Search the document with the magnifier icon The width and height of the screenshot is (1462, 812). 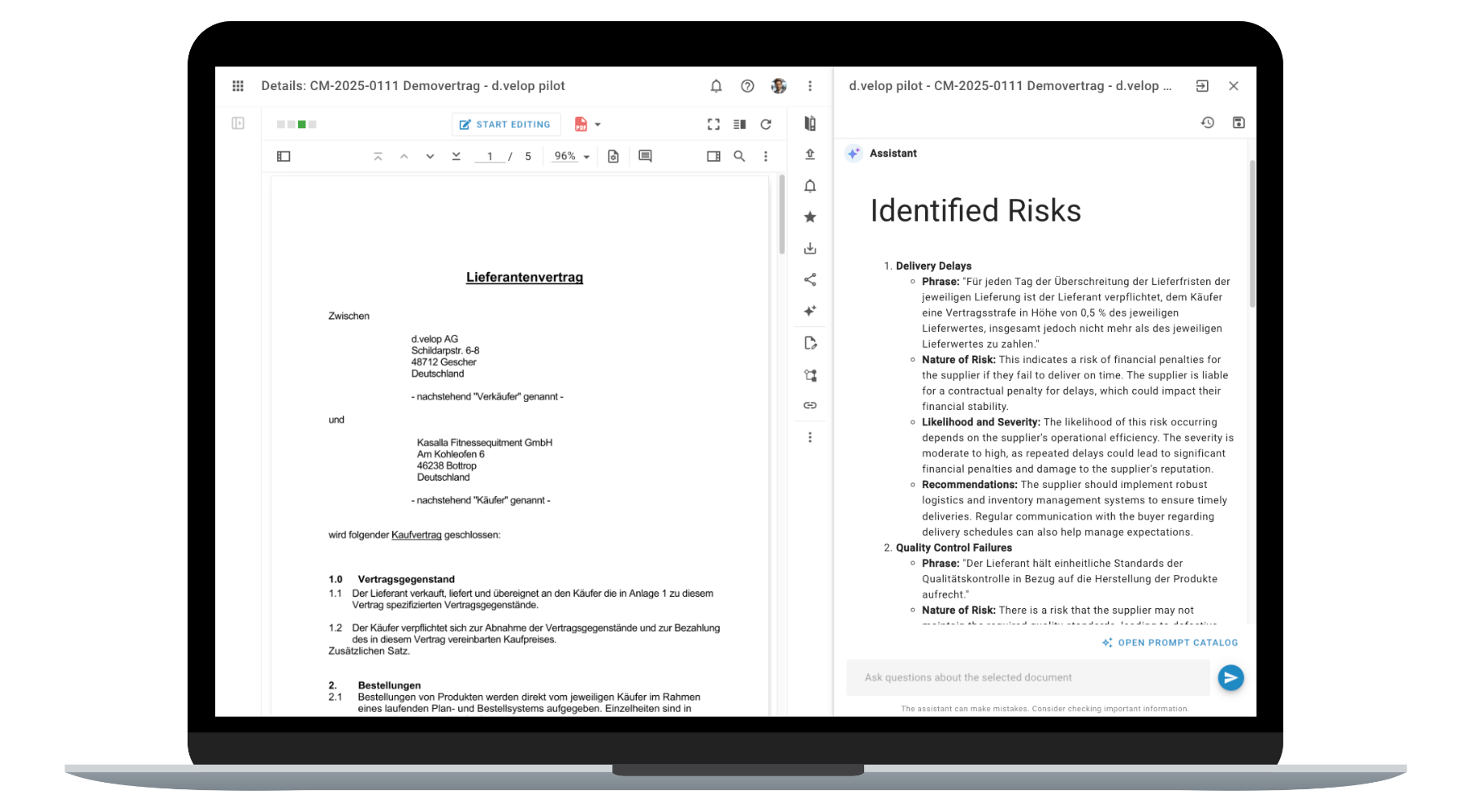tap(739, 156)
